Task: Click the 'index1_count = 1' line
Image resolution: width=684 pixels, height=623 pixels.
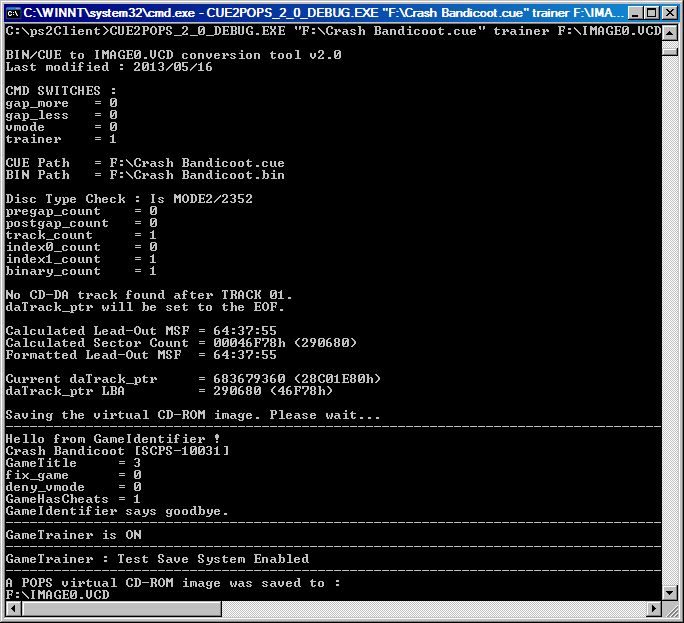Action: click(82, 259)
